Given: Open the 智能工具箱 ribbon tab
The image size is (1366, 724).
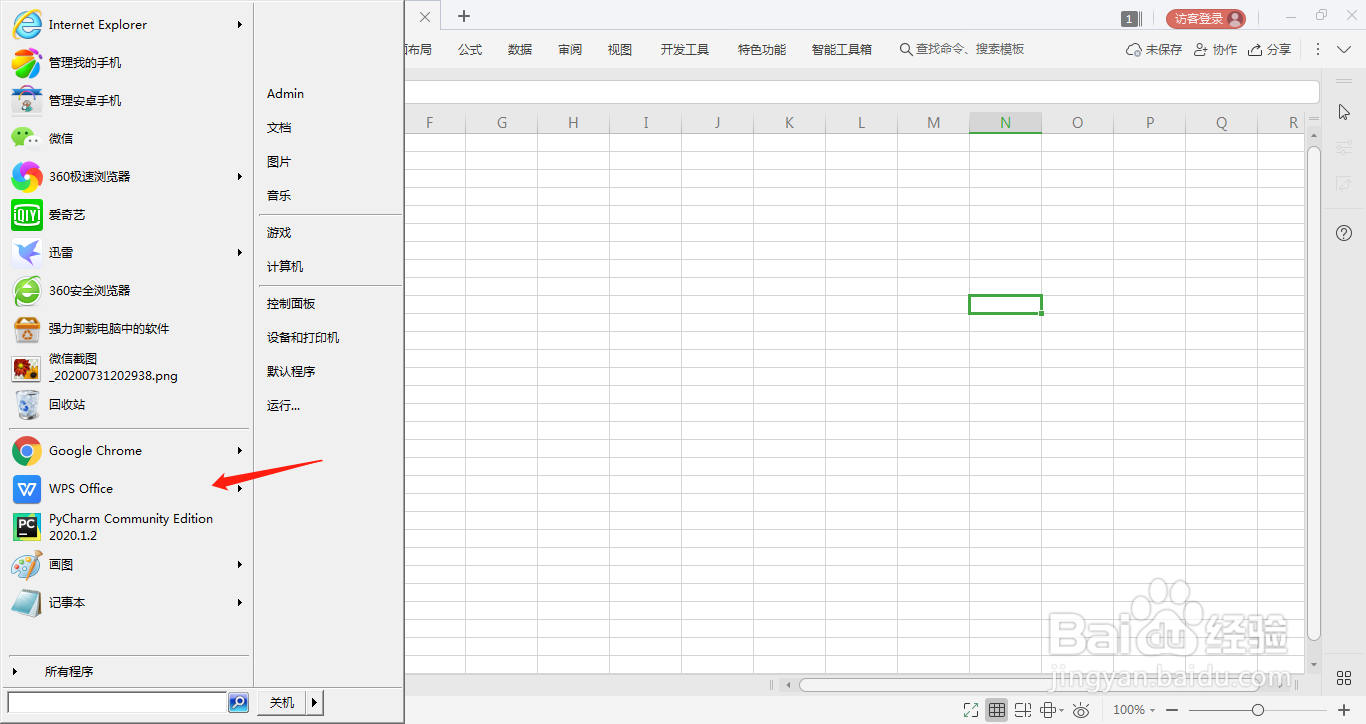Looking at the screenshot, I should 842,49.
